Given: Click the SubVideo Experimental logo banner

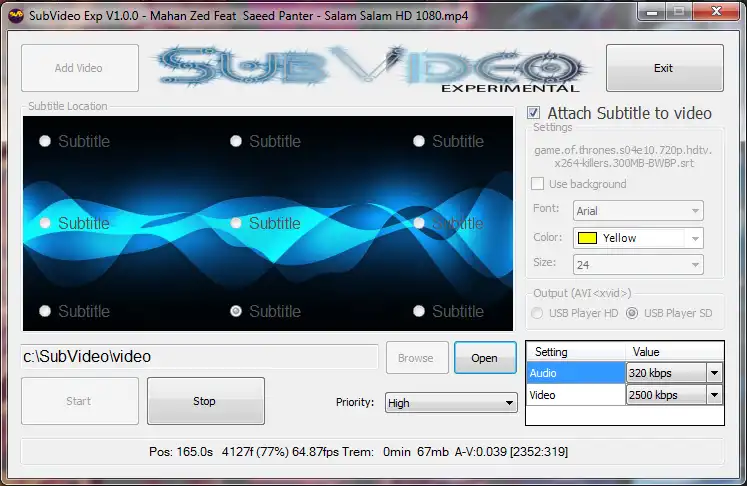Looking at the screenshot, I should pos(370,68).
